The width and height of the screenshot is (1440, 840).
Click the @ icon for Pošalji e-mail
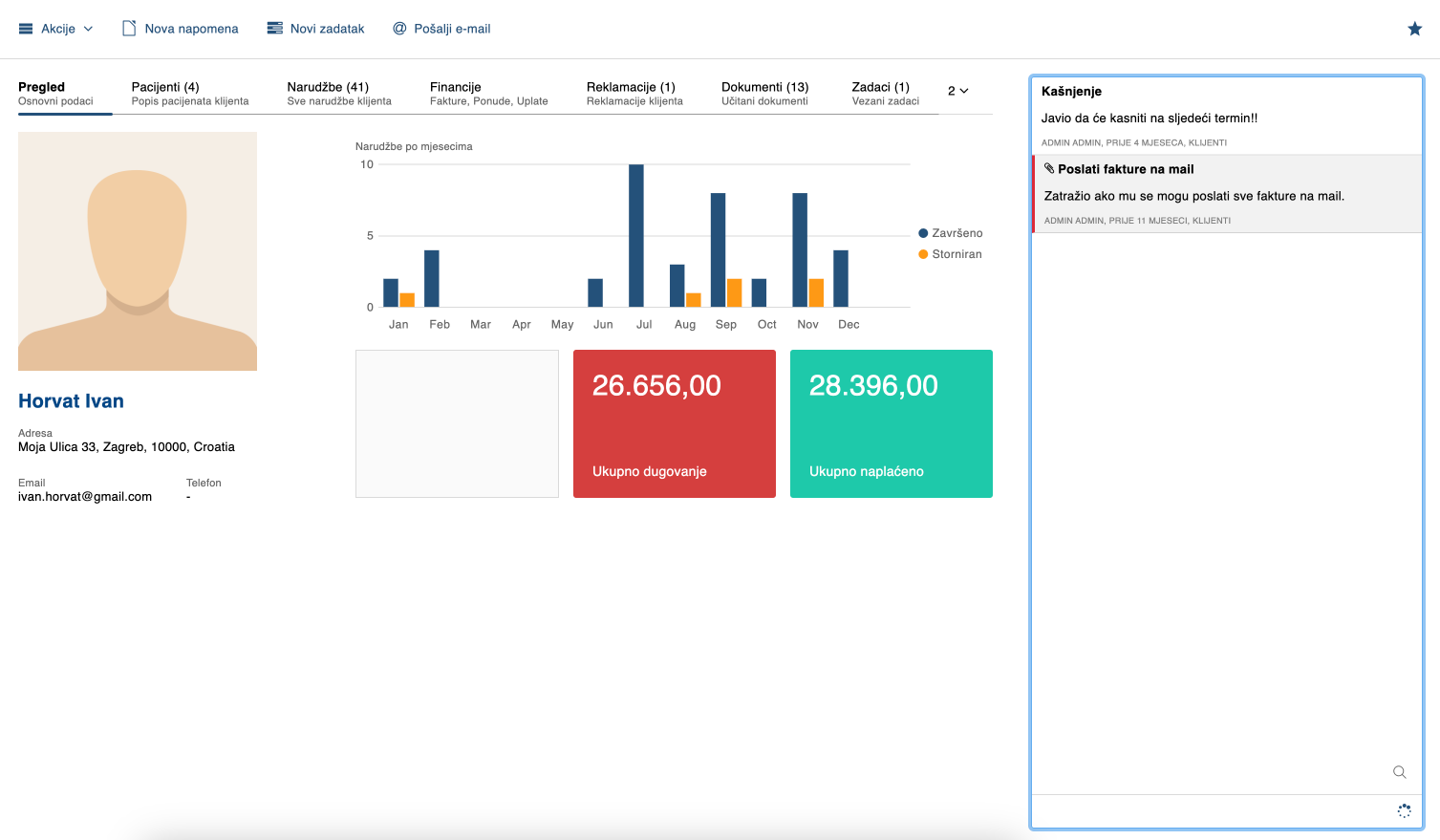399,29
